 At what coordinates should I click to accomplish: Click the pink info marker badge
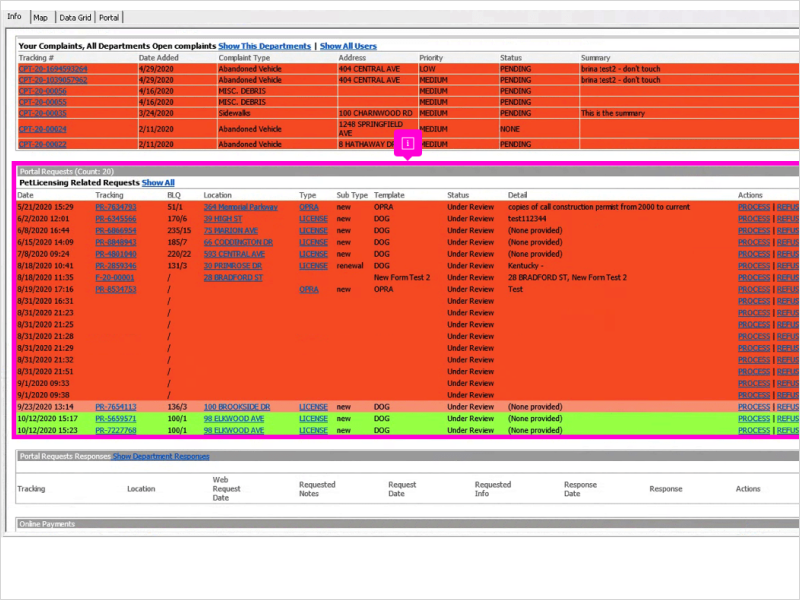point(407,144)
